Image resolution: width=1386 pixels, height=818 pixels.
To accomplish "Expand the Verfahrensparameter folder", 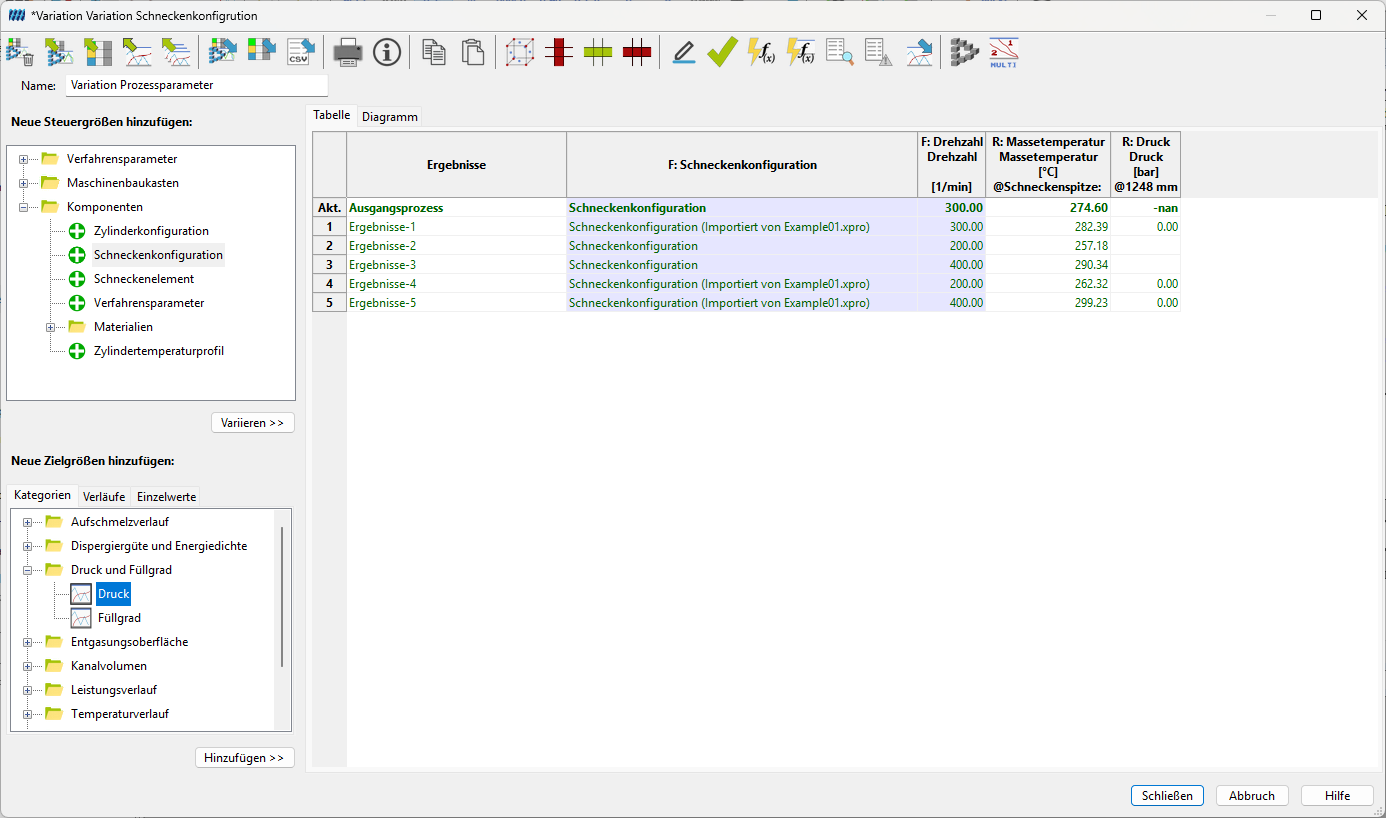I will [23, 159].
